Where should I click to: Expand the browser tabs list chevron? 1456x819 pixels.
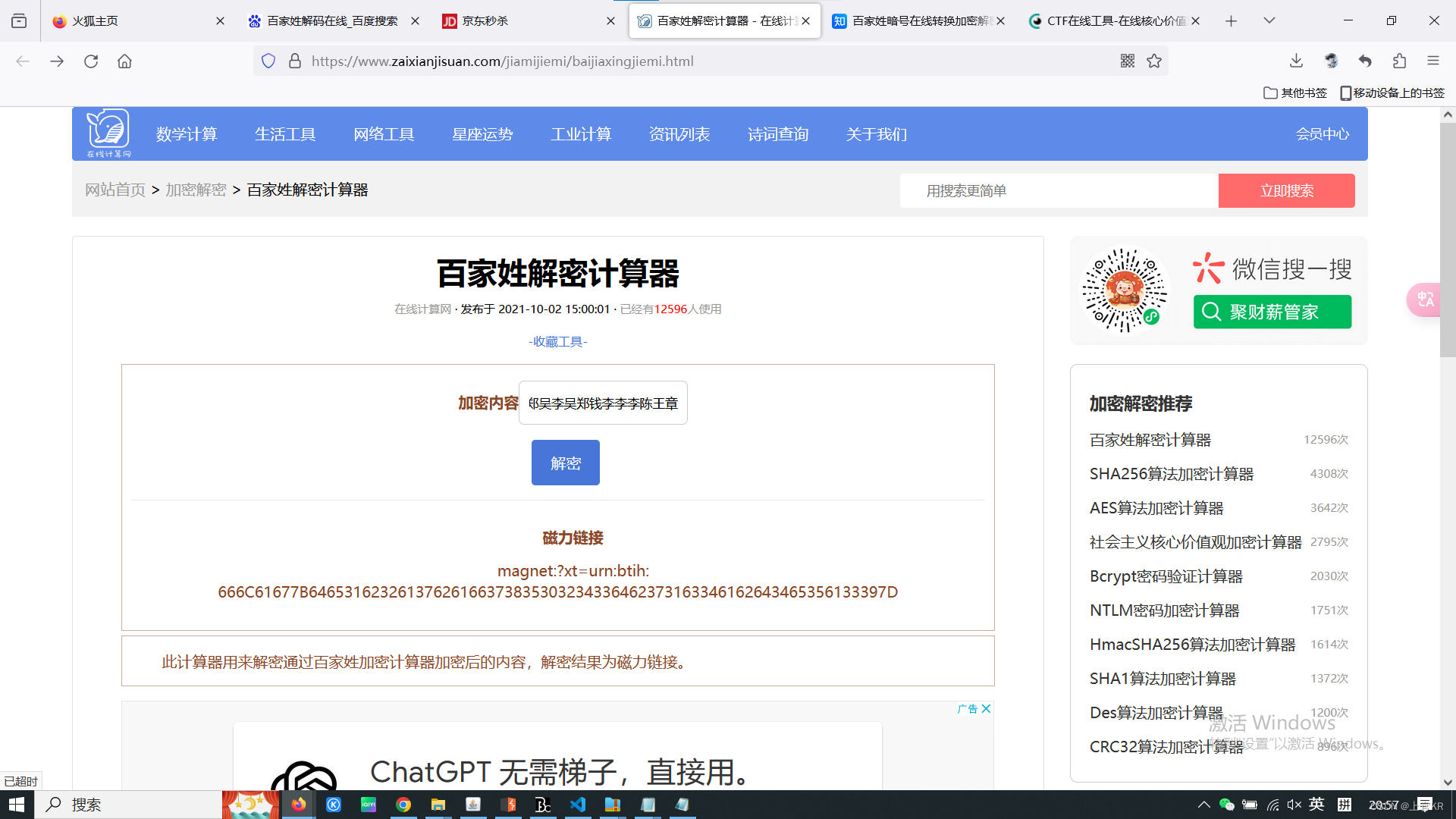click(x=1269, y=20)
